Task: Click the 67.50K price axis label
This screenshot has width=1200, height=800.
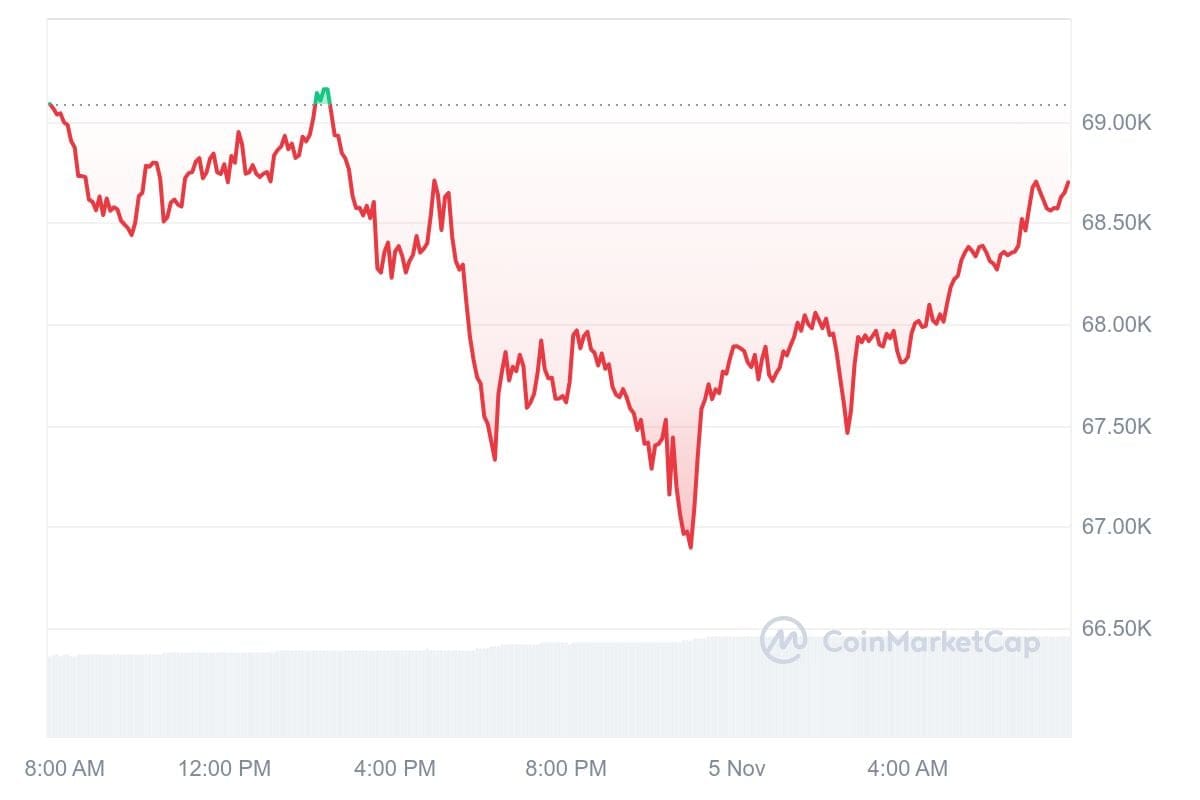Action: [x=1116, y=427]
